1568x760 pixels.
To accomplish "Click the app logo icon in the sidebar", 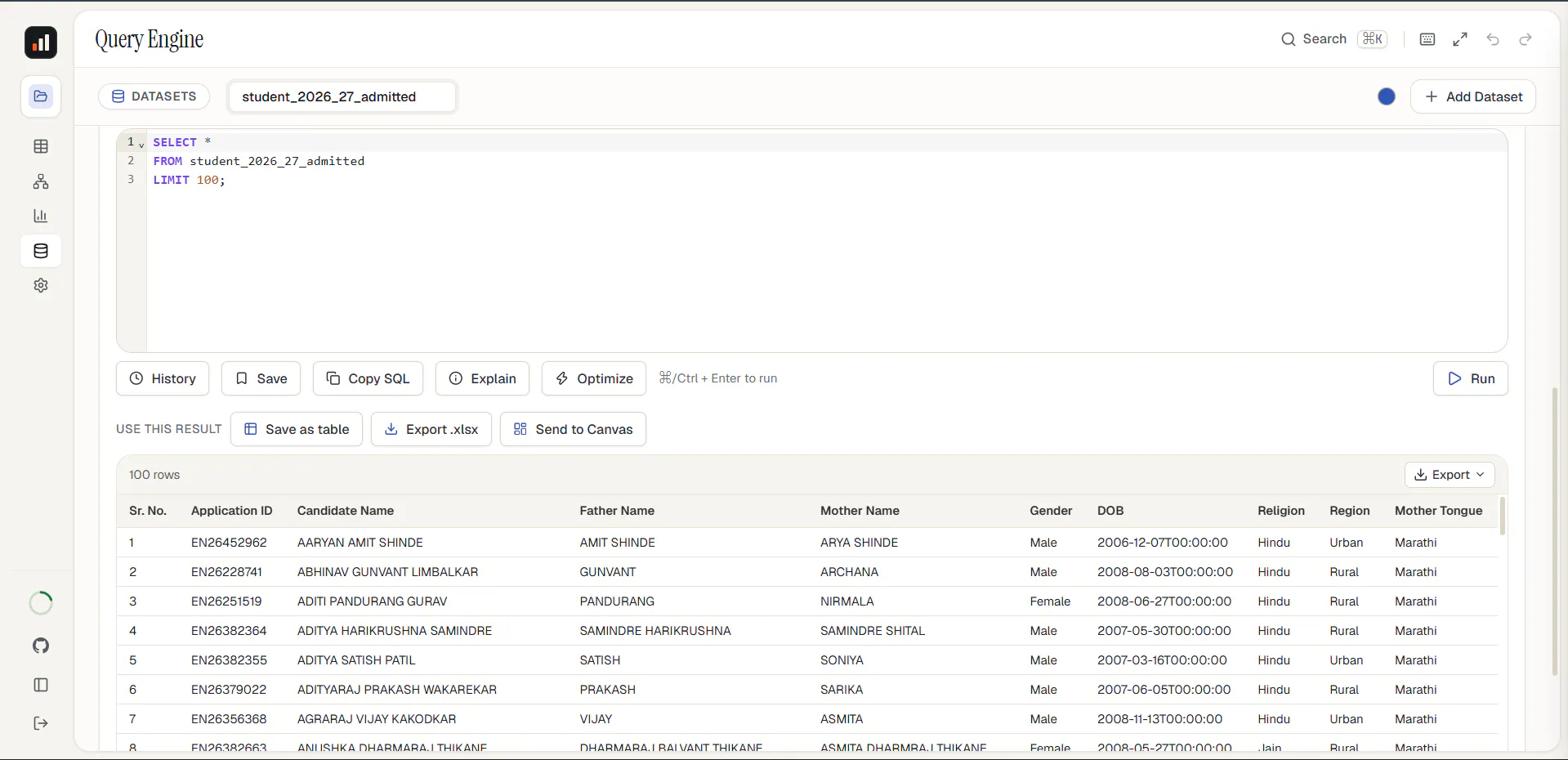I will (41, 42).
